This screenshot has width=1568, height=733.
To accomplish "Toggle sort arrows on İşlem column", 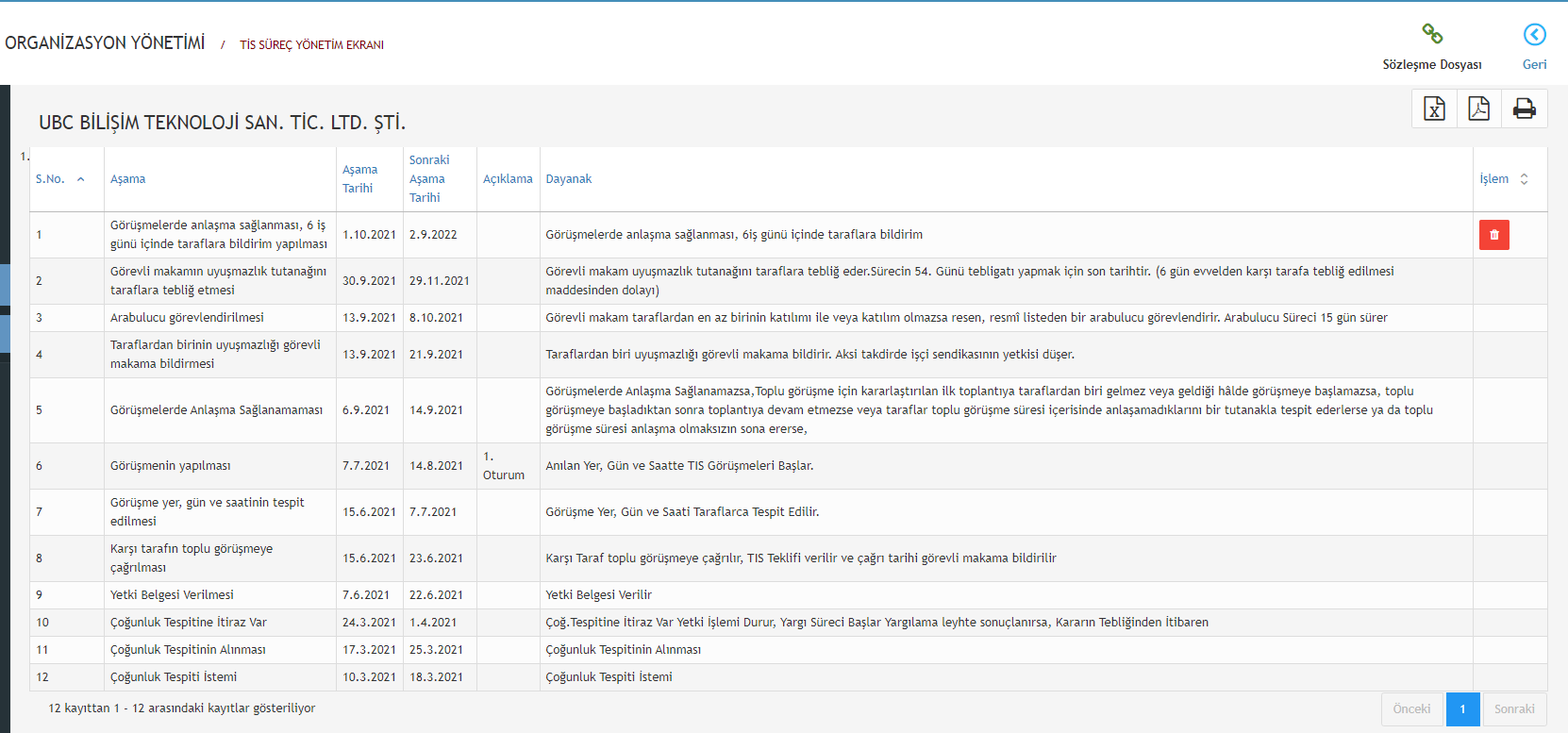I will [x=1524, y=179].
